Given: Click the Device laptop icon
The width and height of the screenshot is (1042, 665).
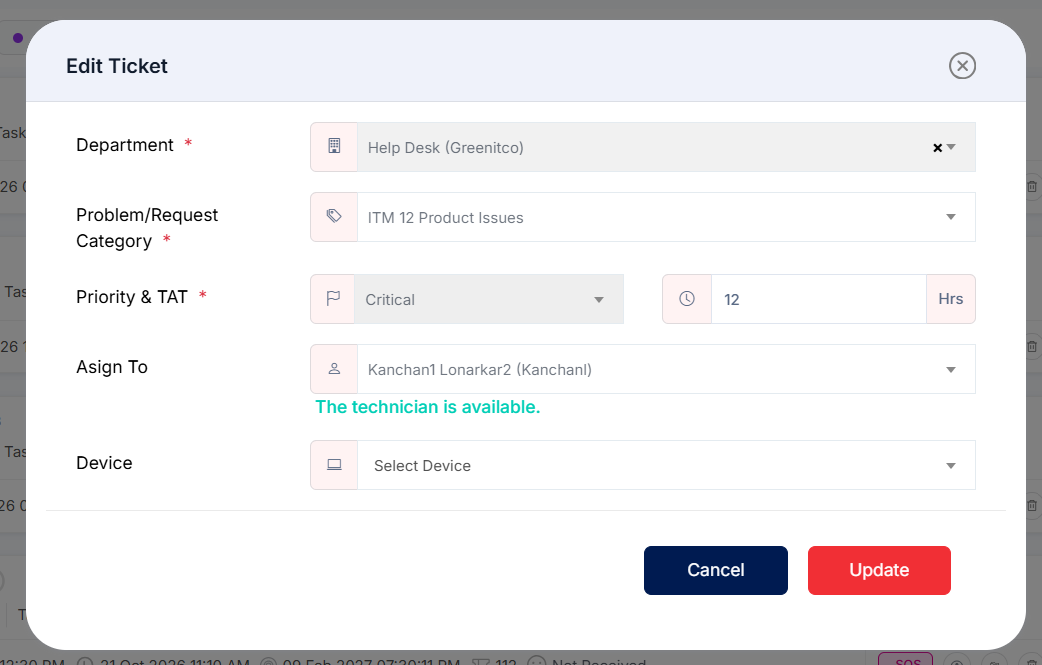Looking at the screenshot, I should (x=334, y=465).
